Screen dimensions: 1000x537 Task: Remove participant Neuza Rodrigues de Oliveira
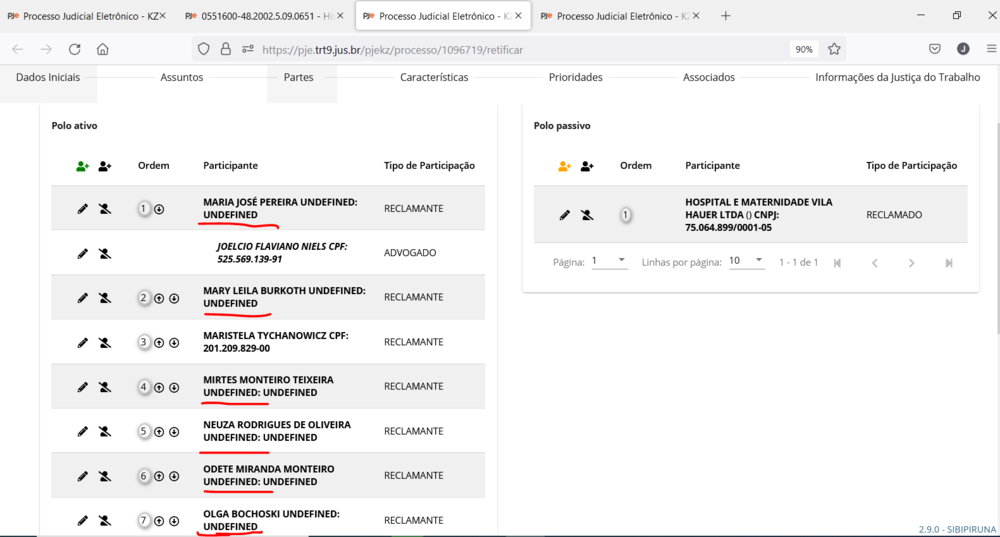click(105, 432)
